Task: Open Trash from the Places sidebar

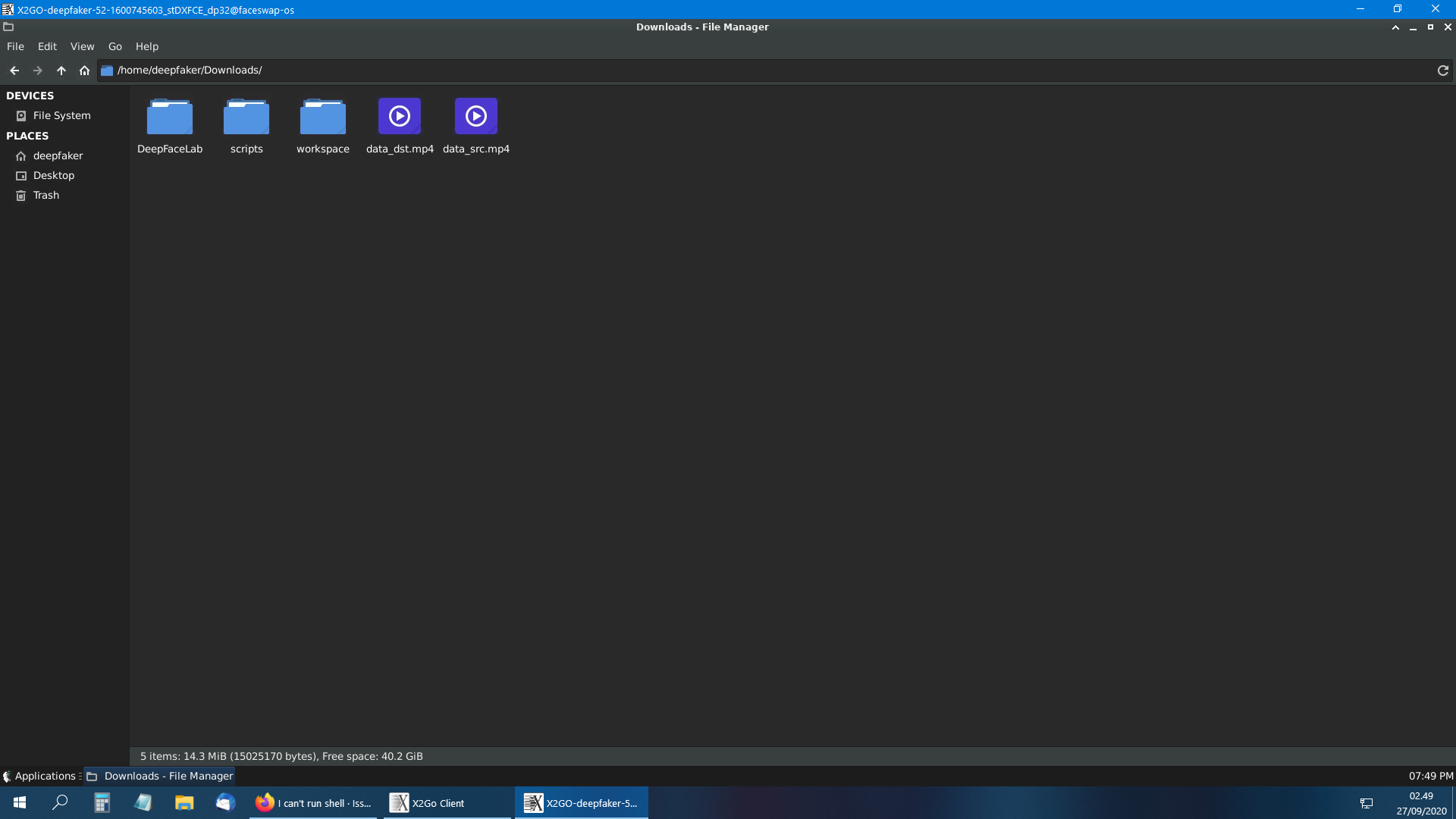Action: pyautogui.click(x=47, y=195)
